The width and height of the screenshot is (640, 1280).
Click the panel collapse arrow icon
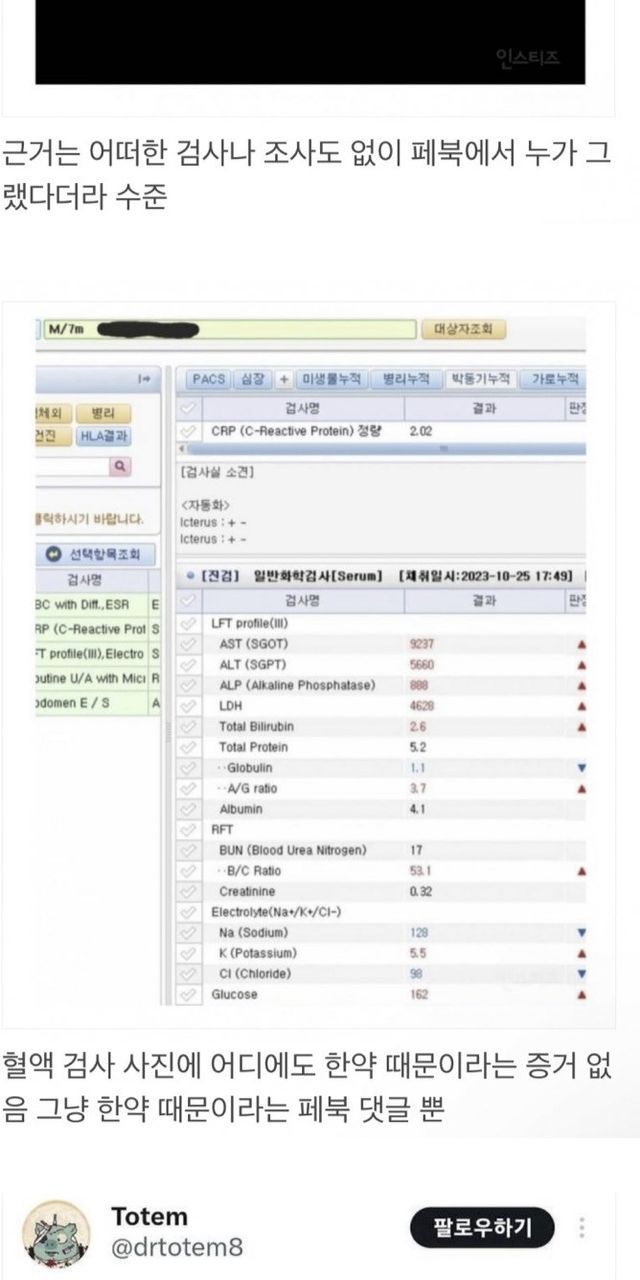point(143,379)
